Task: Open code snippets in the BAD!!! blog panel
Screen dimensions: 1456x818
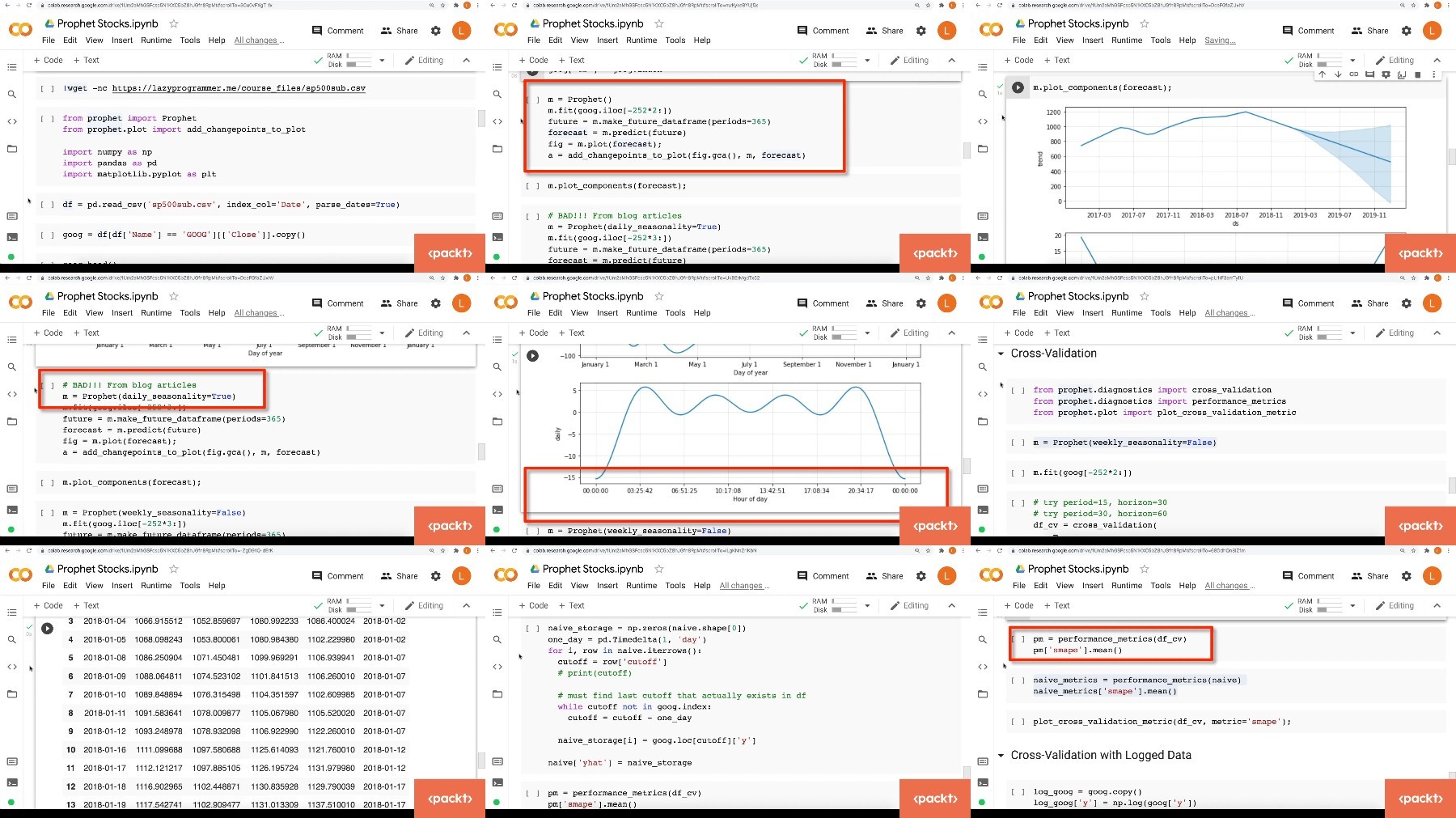Action: coord(11,394)
